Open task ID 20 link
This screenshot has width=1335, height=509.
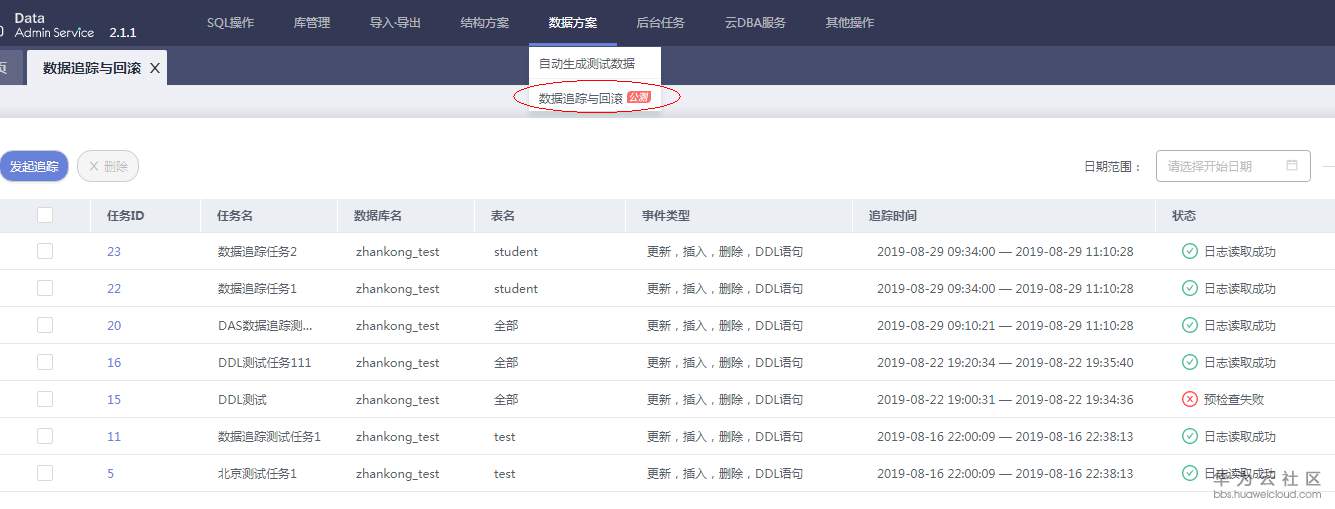click(x=114, y=326)
